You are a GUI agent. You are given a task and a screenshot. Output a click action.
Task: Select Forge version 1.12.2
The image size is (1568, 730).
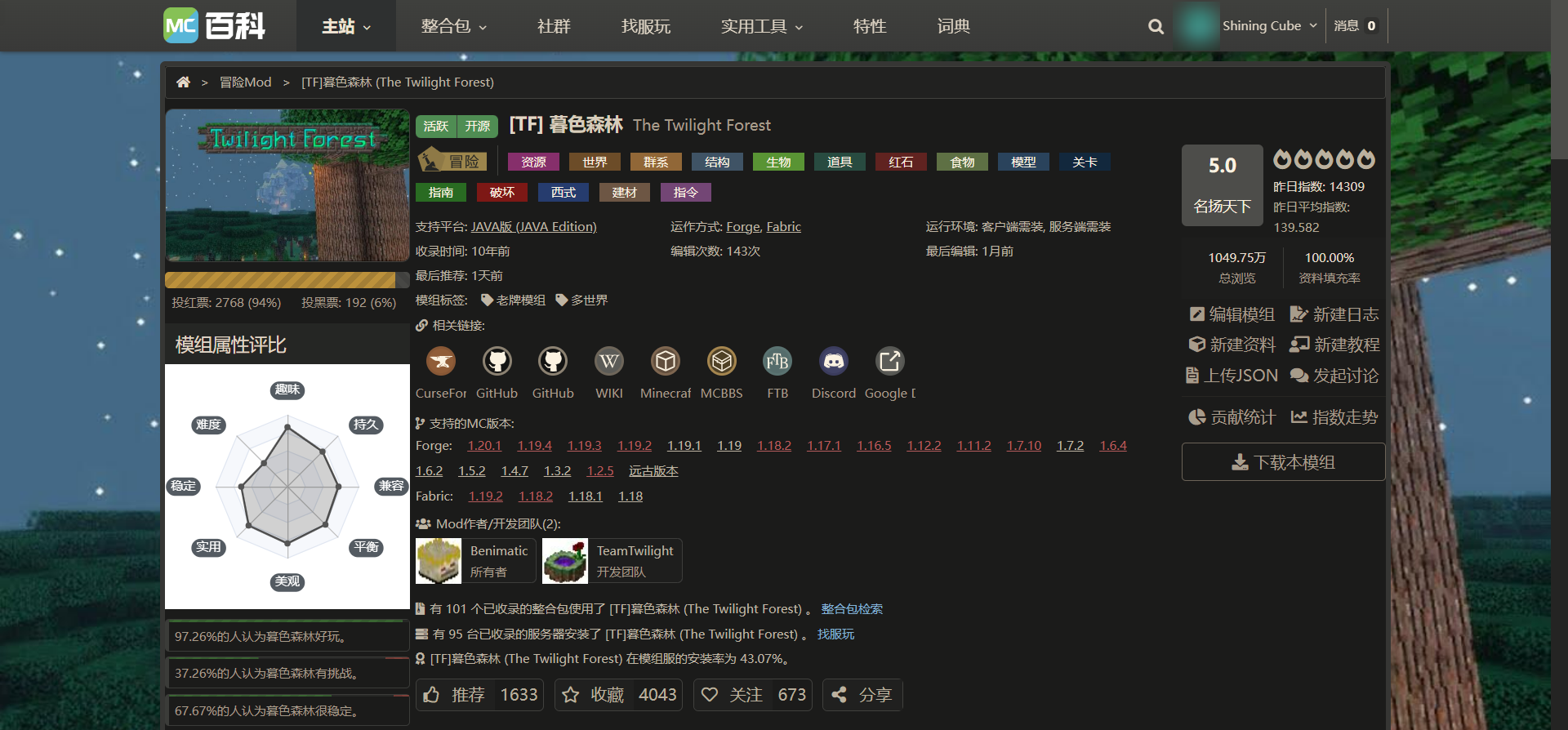pyautogui.click(x=924, y=446)
